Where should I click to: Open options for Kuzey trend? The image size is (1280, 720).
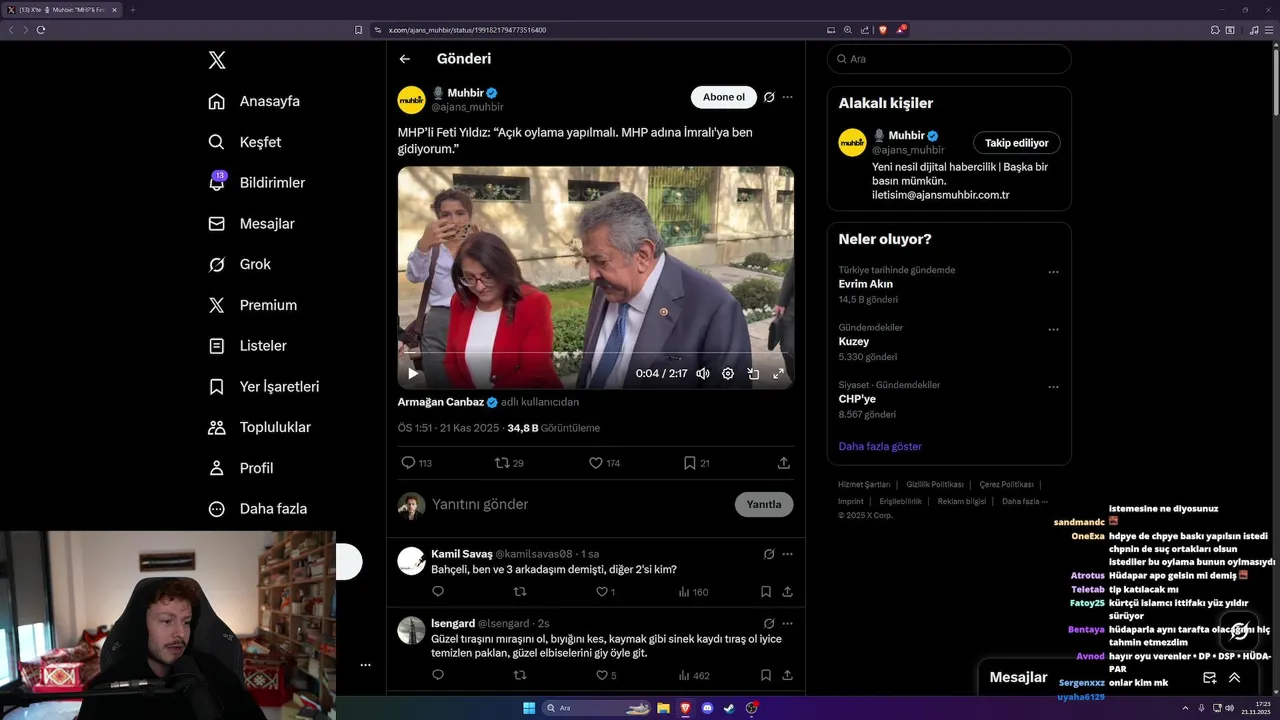tap(1053, 329)
